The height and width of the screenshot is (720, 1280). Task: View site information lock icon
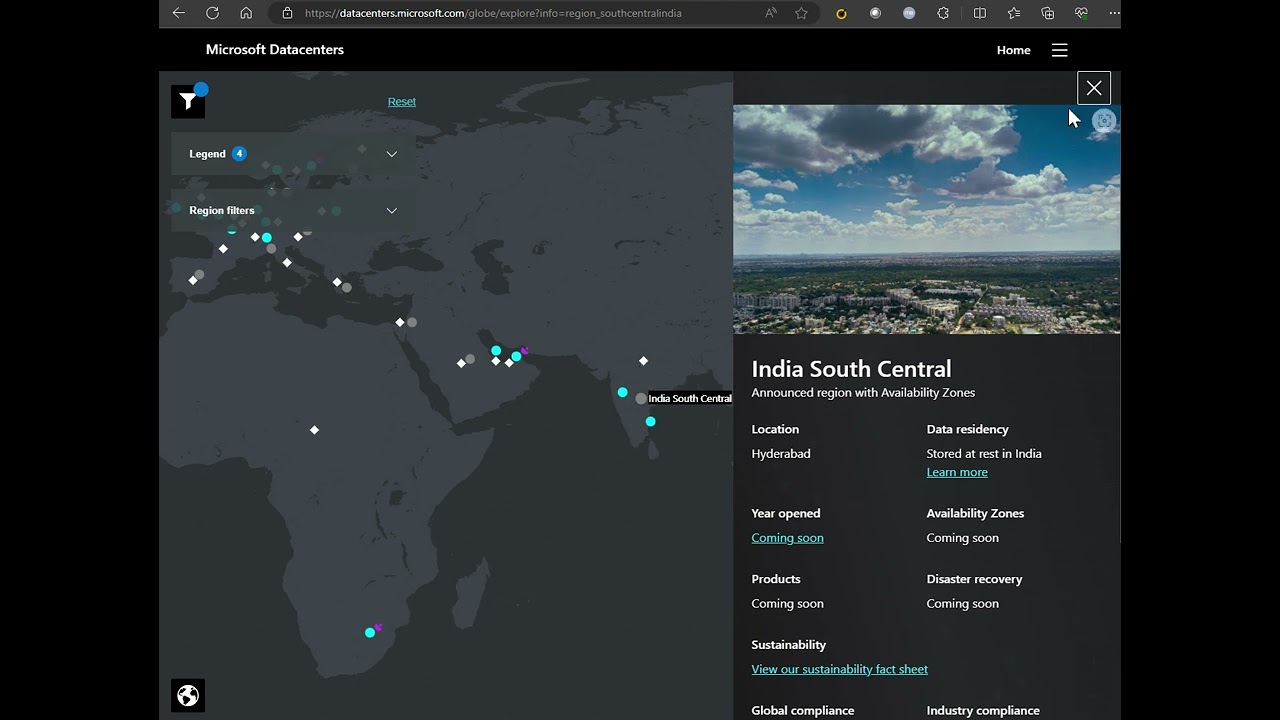click(287, 13)
